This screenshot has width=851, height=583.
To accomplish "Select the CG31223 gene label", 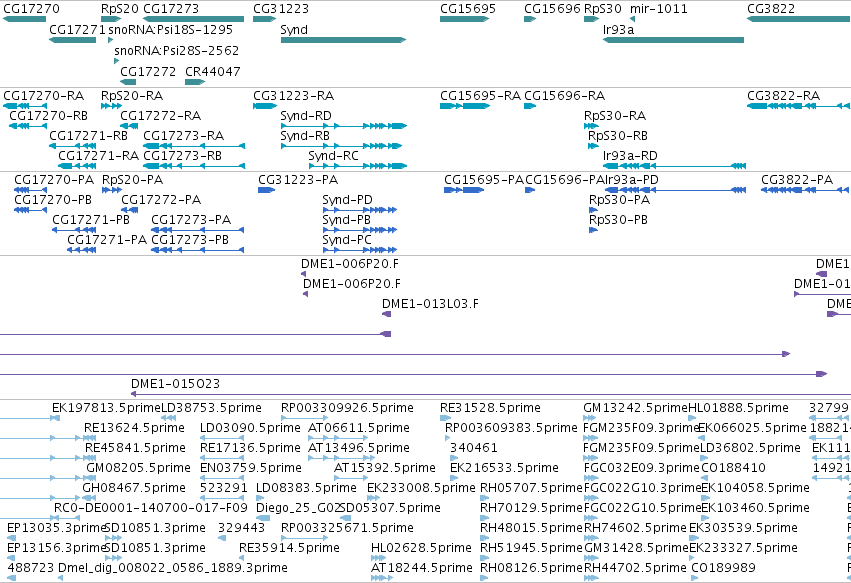I will (x=281, y=9).
